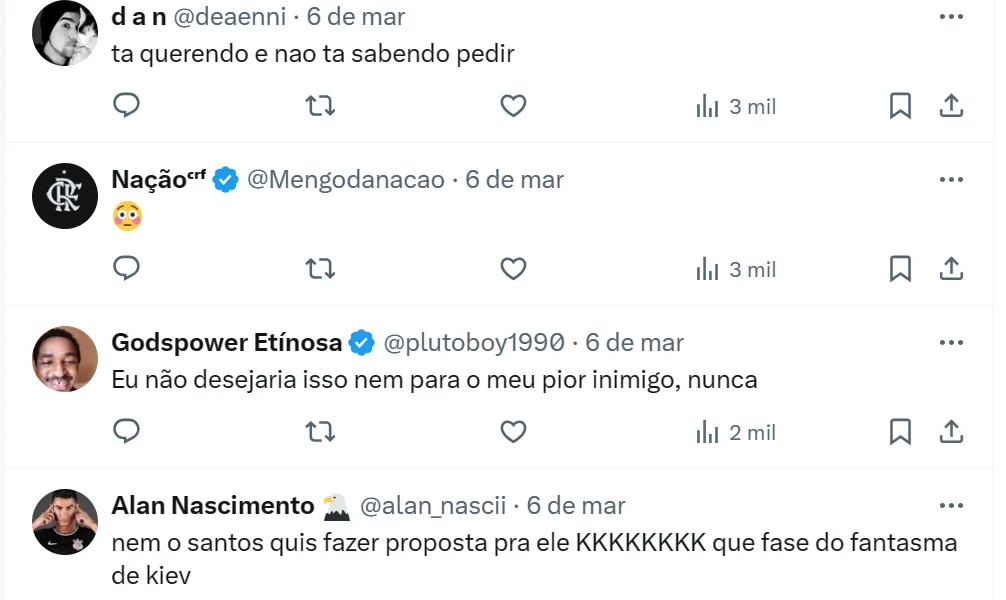Open more options for d a n's tweet
The height and width of the screenshot is (600, 1006).
pyautogui.click(x=951, y=16)
